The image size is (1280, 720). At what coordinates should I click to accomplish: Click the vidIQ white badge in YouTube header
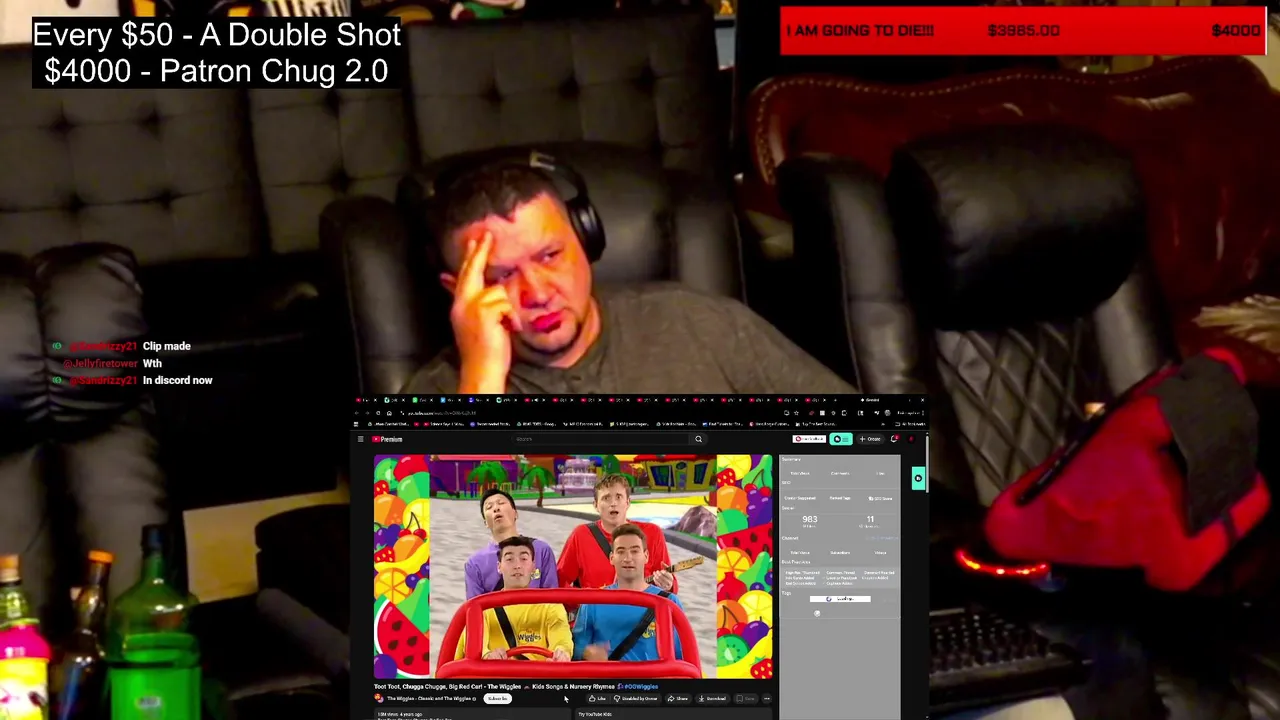point(809,439)
